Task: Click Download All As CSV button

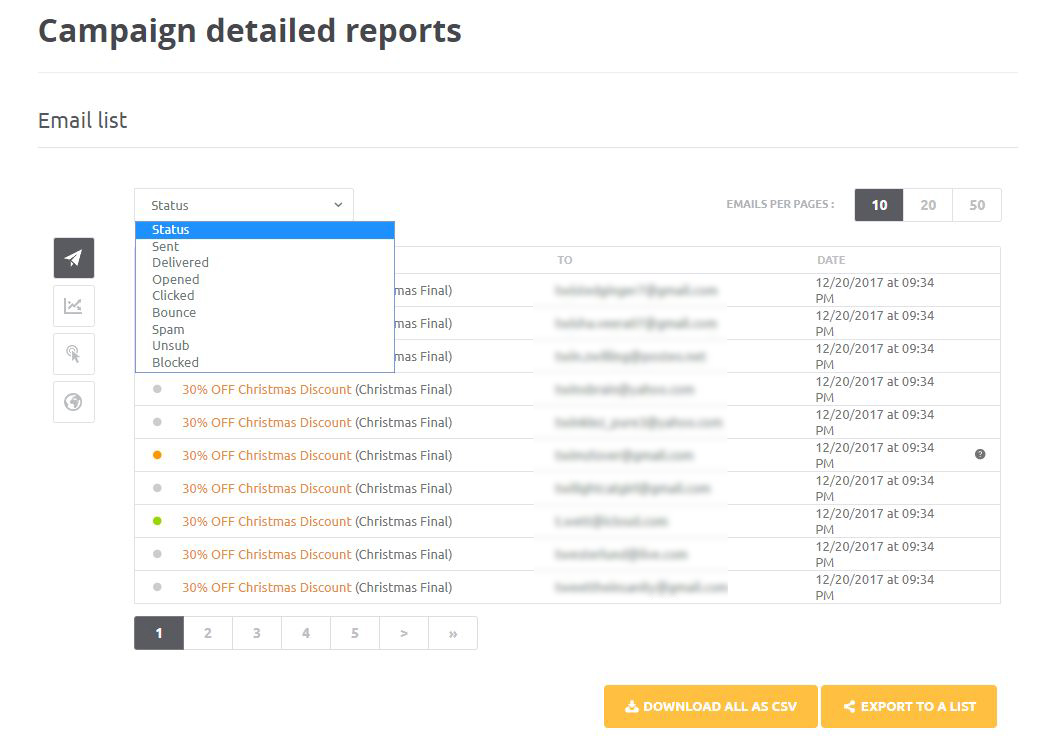Action: click(x=710, y=707)
